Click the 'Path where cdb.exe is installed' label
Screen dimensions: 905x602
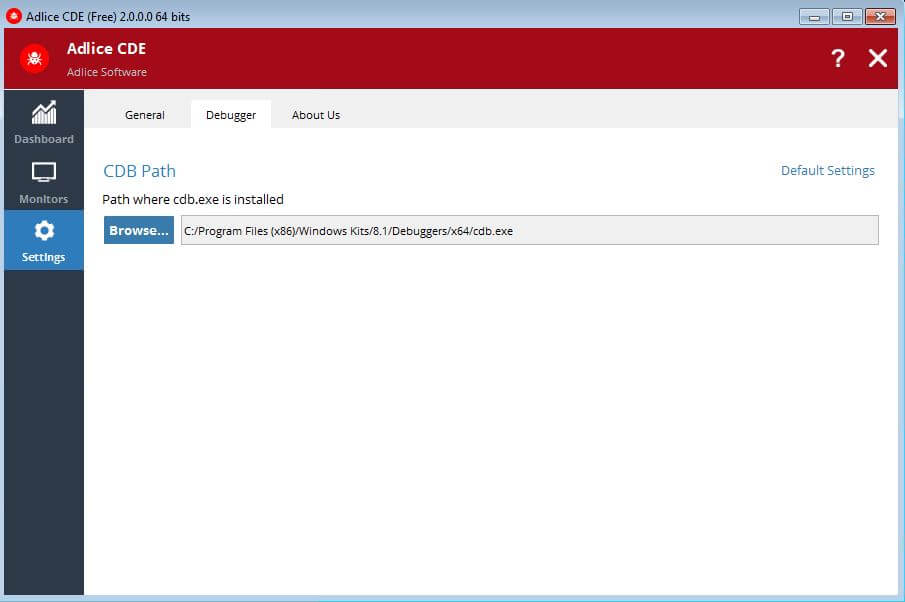click(x=193, y=199)
